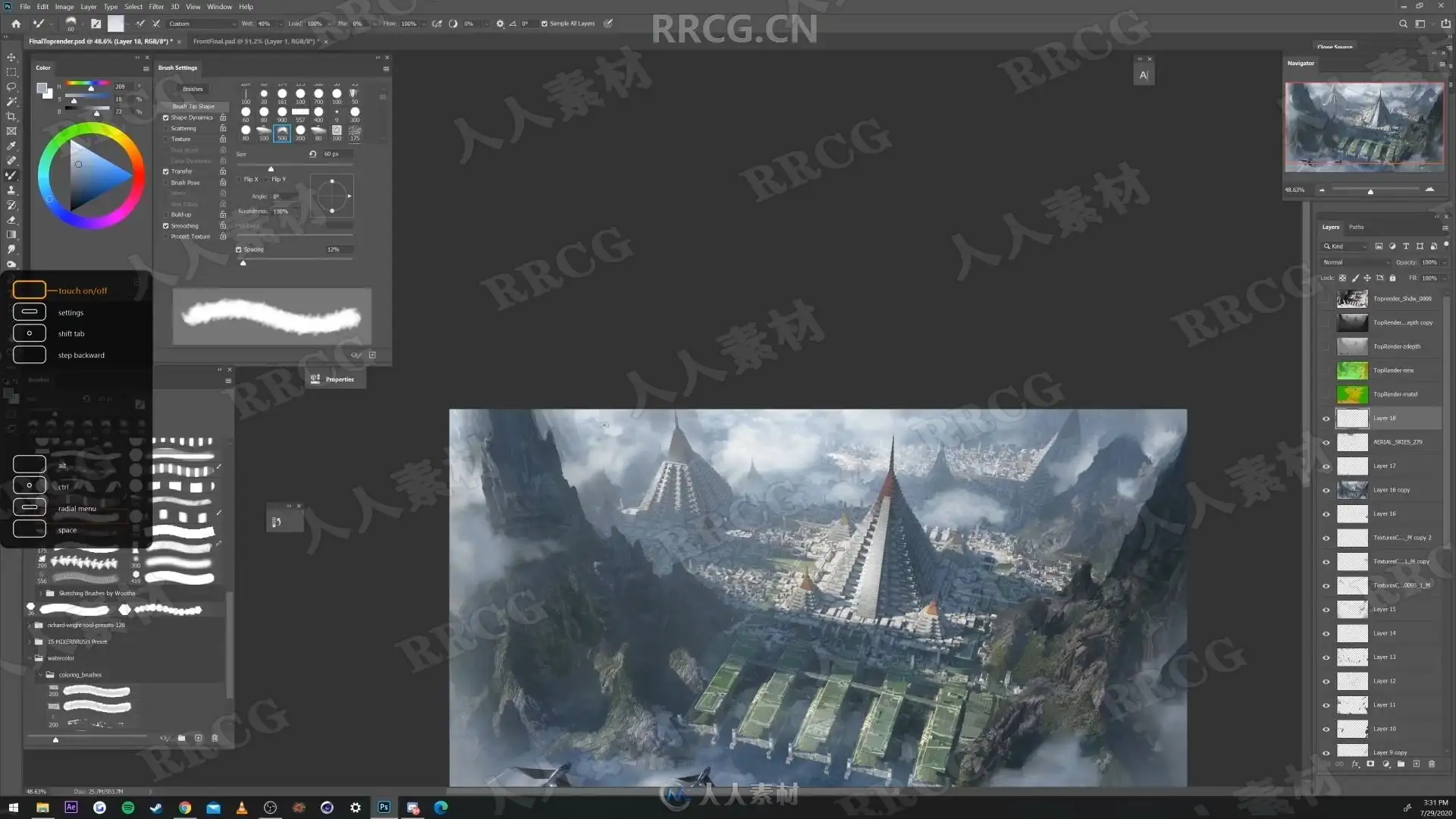The width and height of the screenshot is (1456, 819).
Task: Select the Gradient tool
Action: [x=11, y=234]
